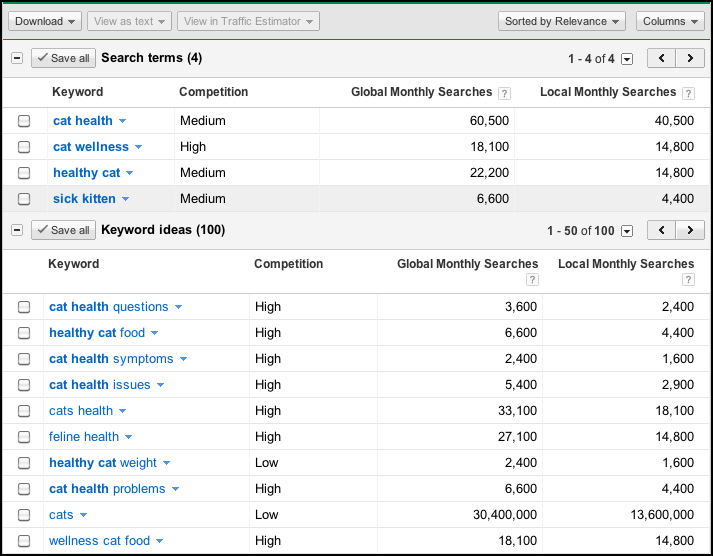
Task: Open the healthy cat keyword link
Action: click(x=86, y=173)
